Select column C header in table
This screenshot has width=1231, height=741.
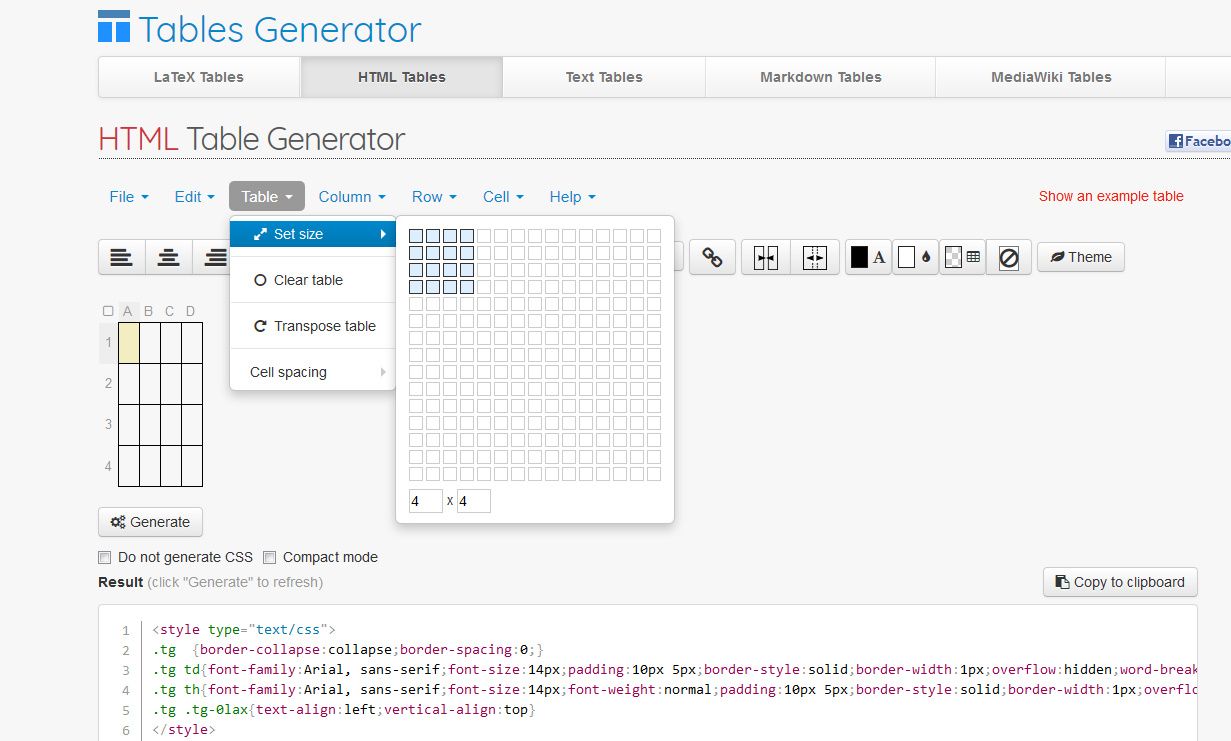tap(170, 311)
